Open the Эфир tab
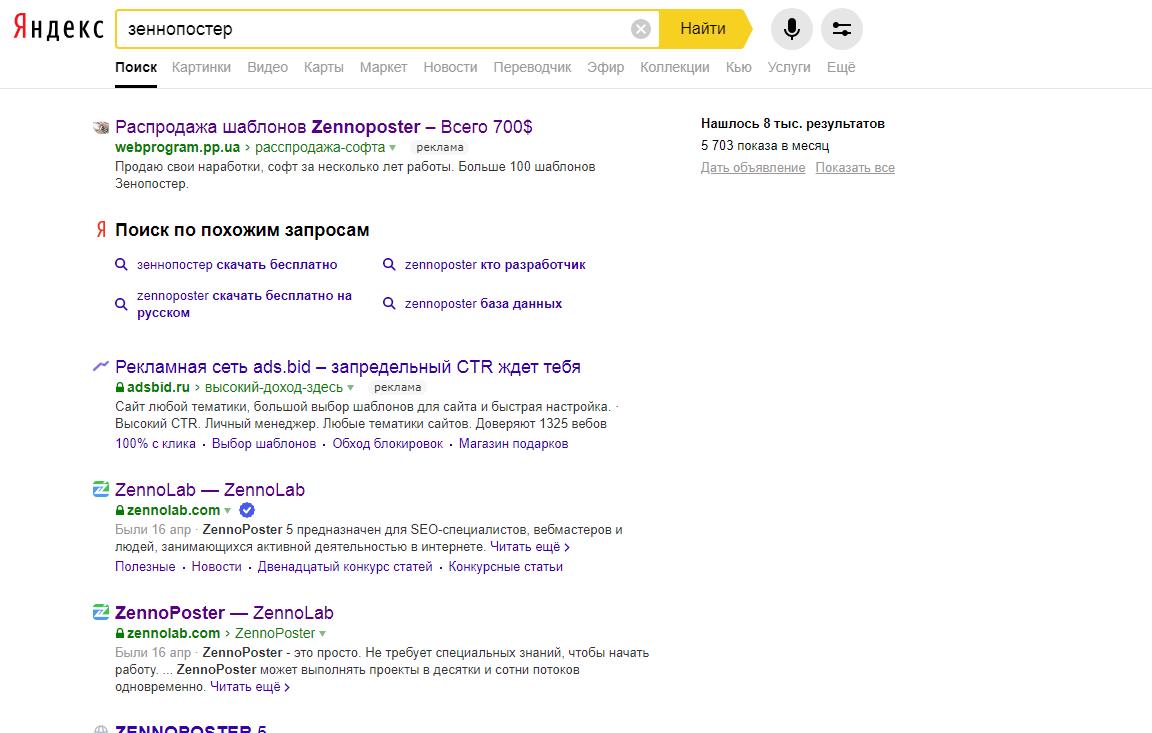This screenshot has width=1152, height=733. pyautogui.click(x=605, y=67)
